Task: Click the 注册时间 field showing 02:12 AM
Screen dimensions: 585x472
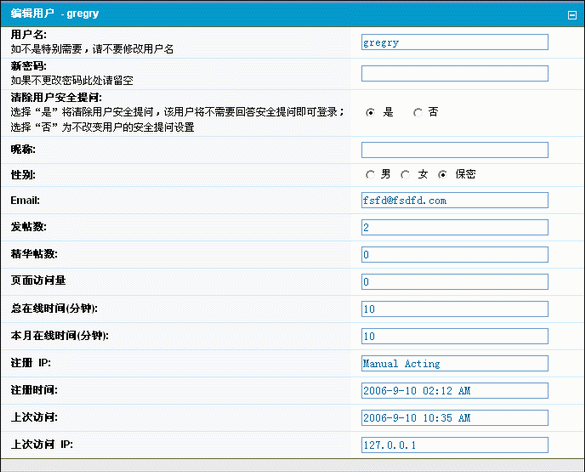Action: click(455, 391)
